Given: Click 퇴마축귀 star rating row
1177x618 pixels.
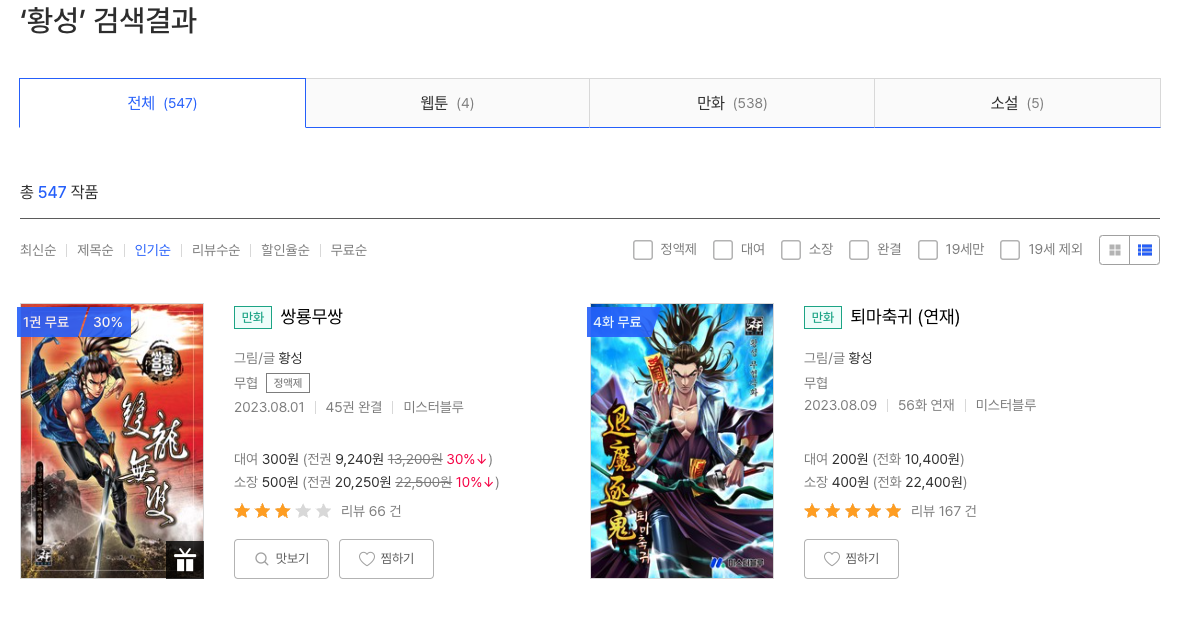Looking at the screenshot, I should tap(852, 511).
